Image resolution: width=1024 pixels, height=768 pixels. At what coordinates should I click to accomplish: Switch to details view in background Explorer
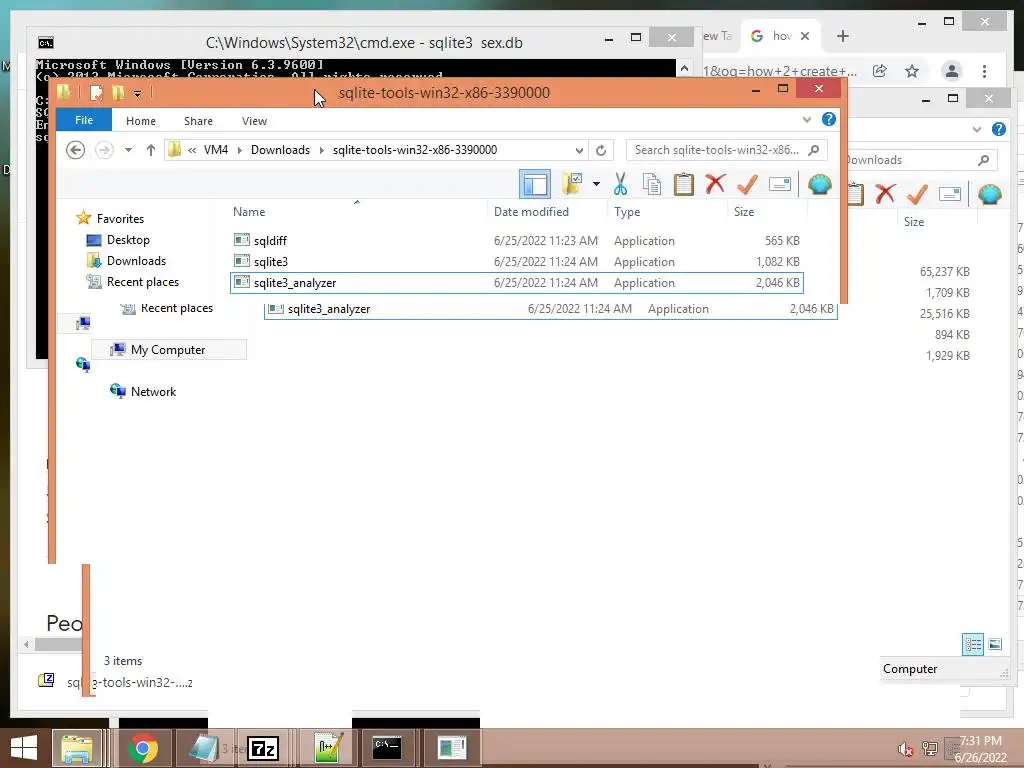(973, 645)
